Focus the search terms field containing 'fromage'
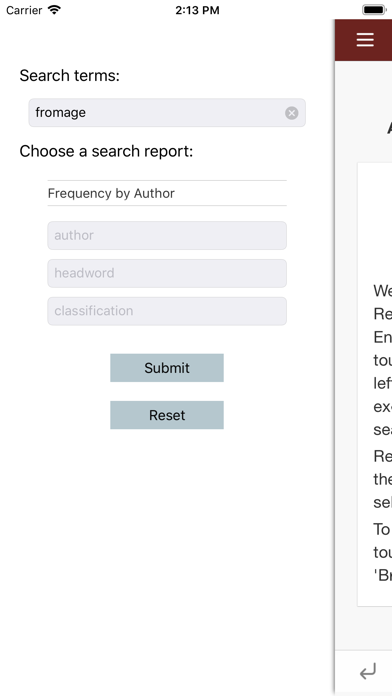This screenshot has width=392, height=696. coord(167,113)
